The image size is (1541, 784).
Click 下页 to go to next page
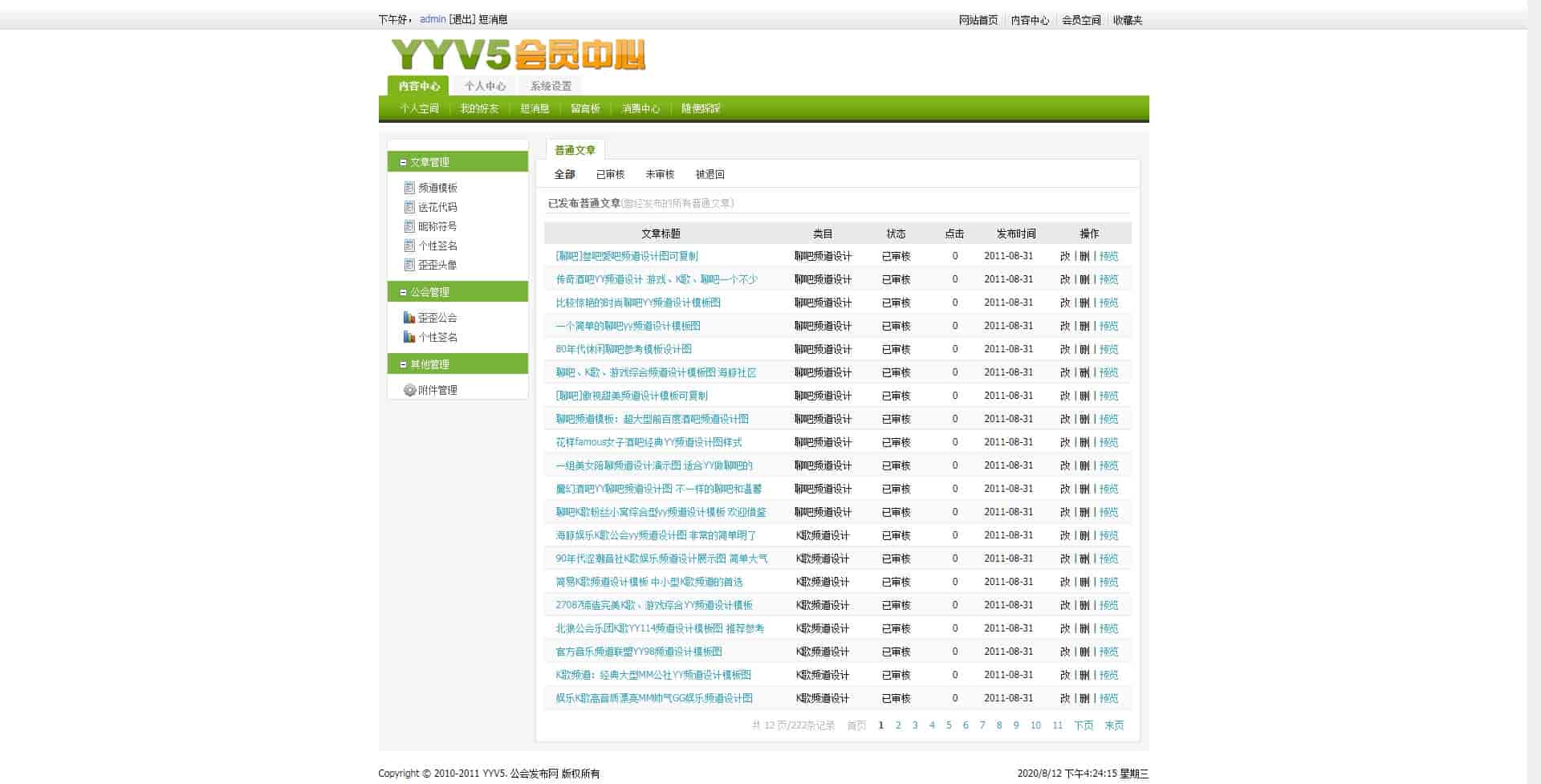click(x=1084, y=725)
